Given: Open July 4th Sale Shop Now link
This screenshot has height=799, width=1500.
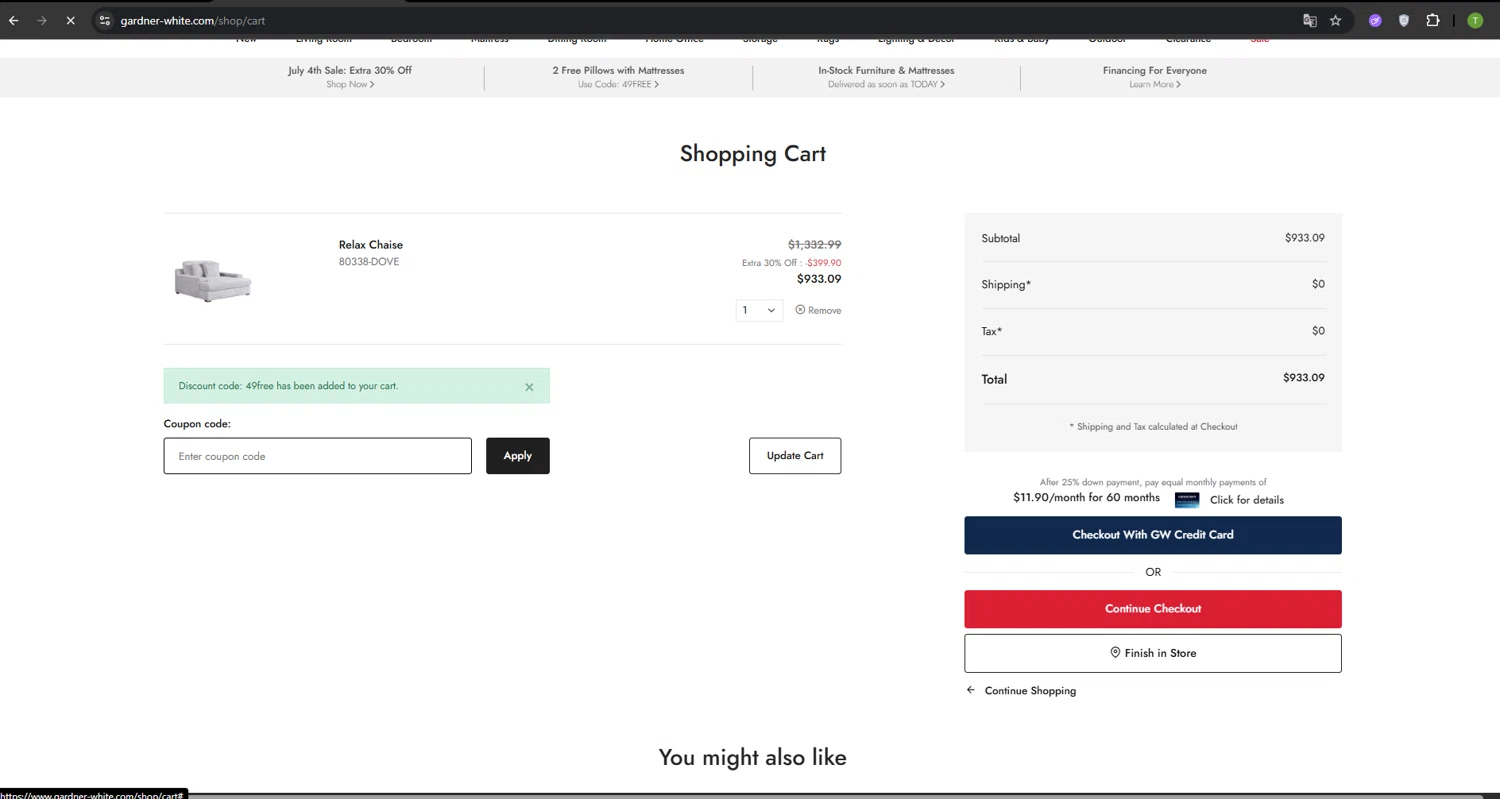Looking at the screenshot, I should tap(350, 85).
